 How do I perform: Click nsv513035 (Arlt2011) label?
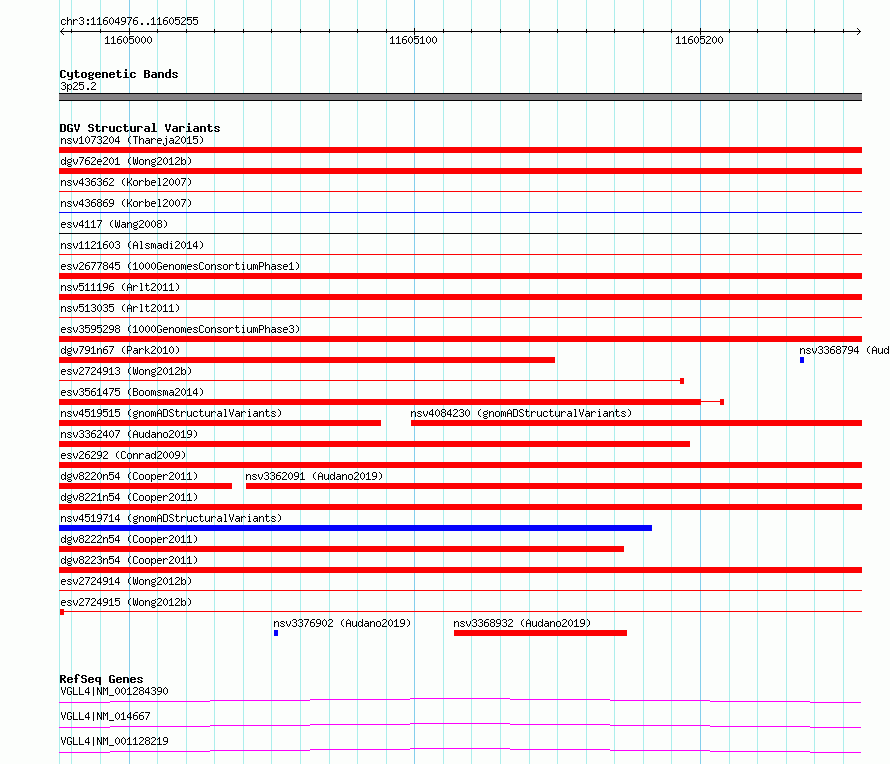pyautogui.click(x=120, y=308)
